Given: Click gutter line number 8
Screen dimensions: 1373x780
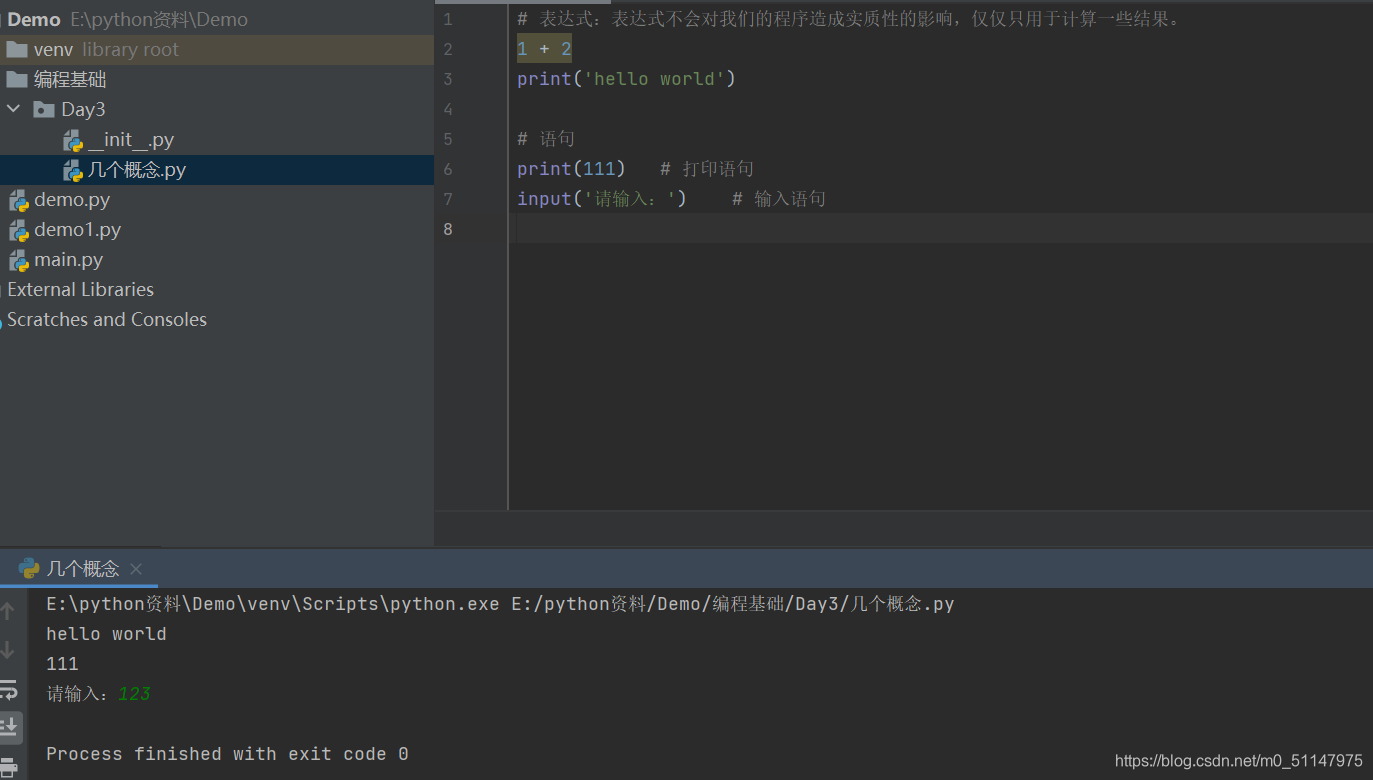Looking at the screenshot, I should 448,229.
